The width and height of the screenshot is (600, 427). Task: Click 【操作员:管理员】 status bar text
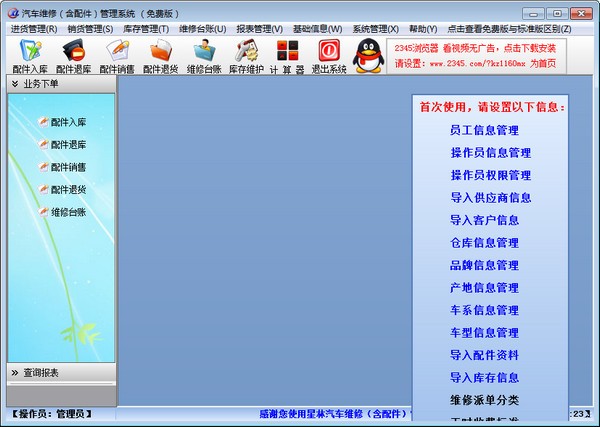coord(51,414)
